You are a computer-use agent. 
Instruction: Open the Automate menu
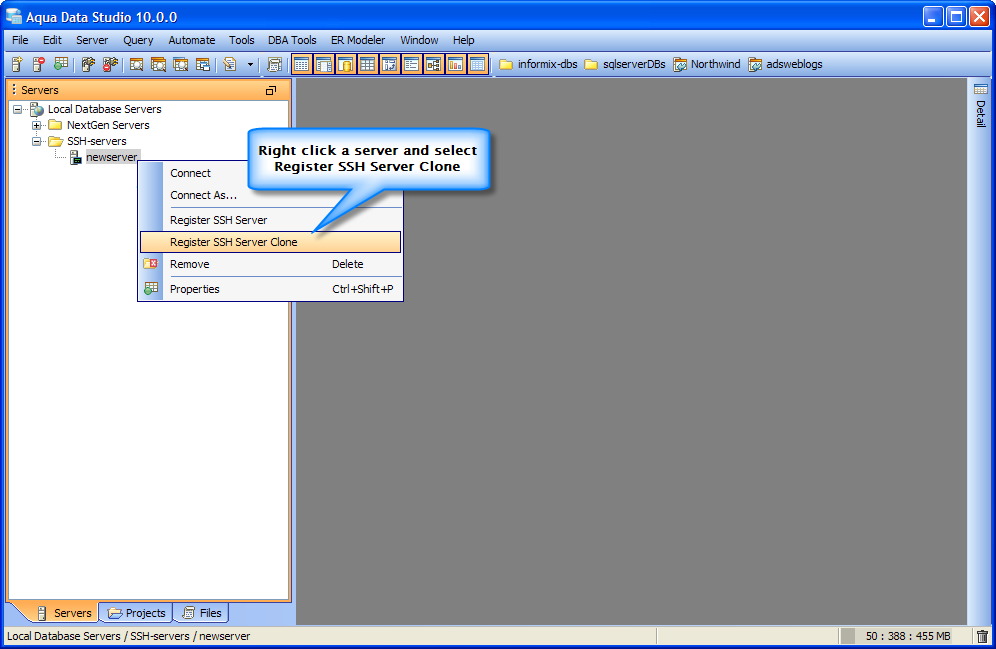click(x=192, y=40)
